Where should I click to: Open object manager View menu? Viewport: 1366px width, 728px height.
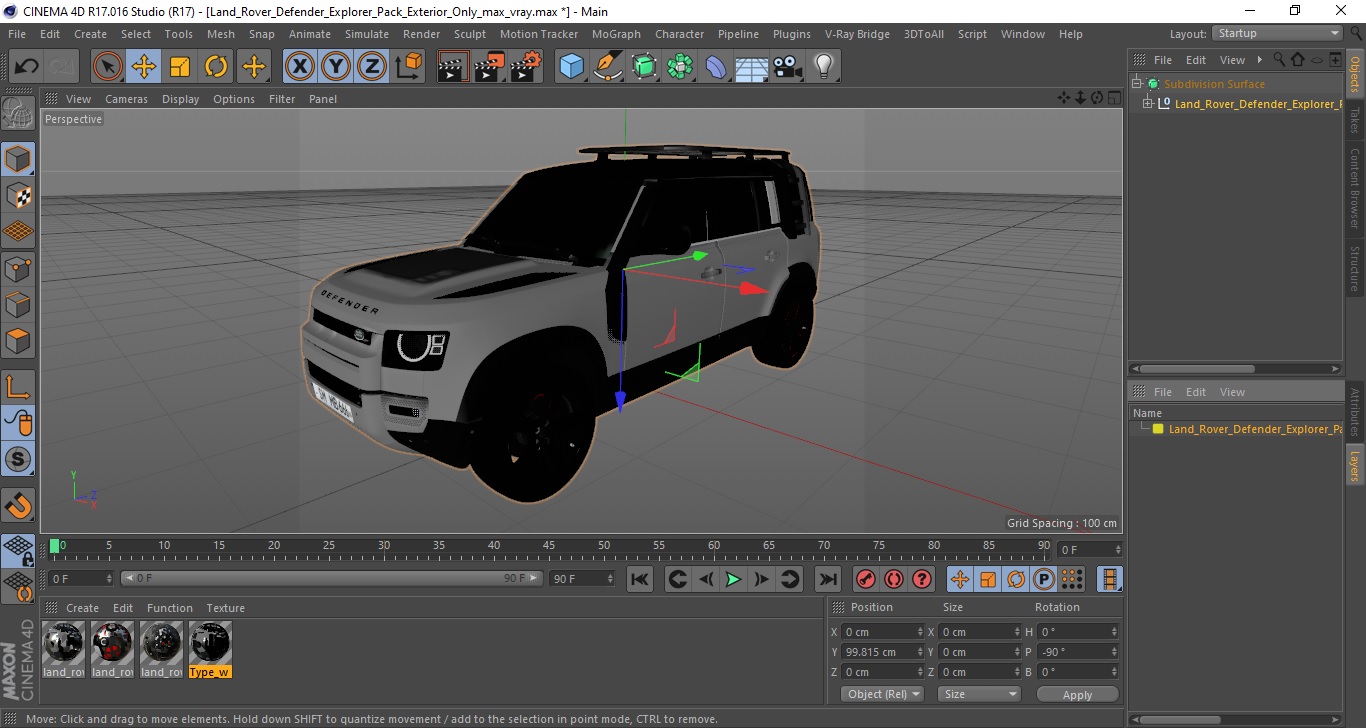tap(1233, 60)
